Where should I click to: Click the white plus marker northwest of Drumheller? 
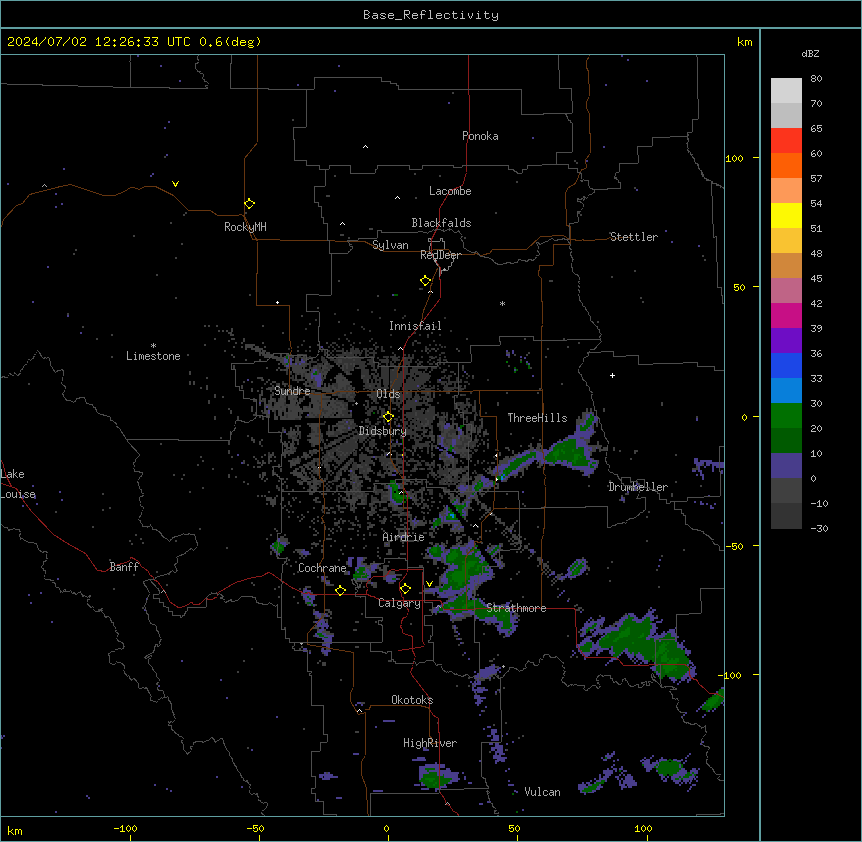(612, 375)
